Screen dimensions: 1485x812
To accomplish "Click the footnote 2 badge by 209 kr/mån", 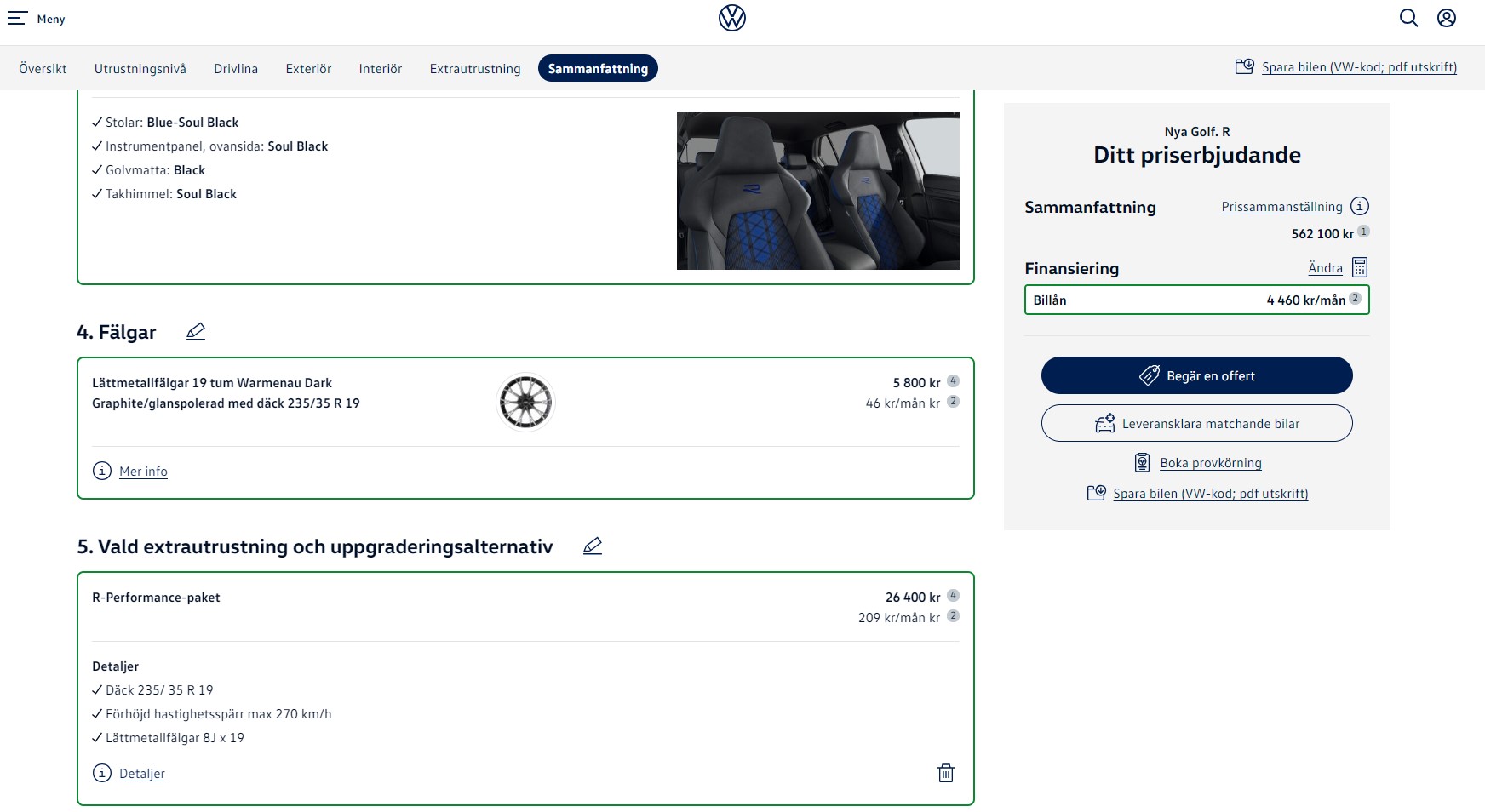I will 953,616.
